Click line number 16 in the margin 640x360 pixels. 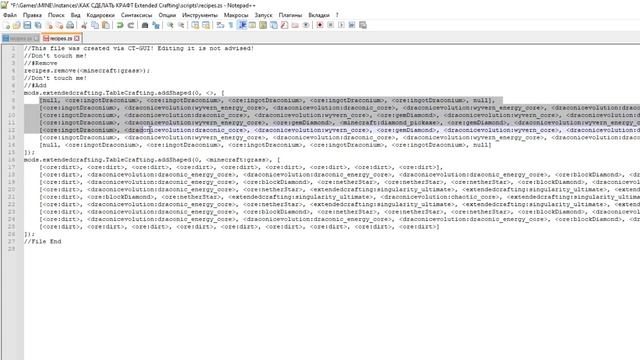pos(11,160)
